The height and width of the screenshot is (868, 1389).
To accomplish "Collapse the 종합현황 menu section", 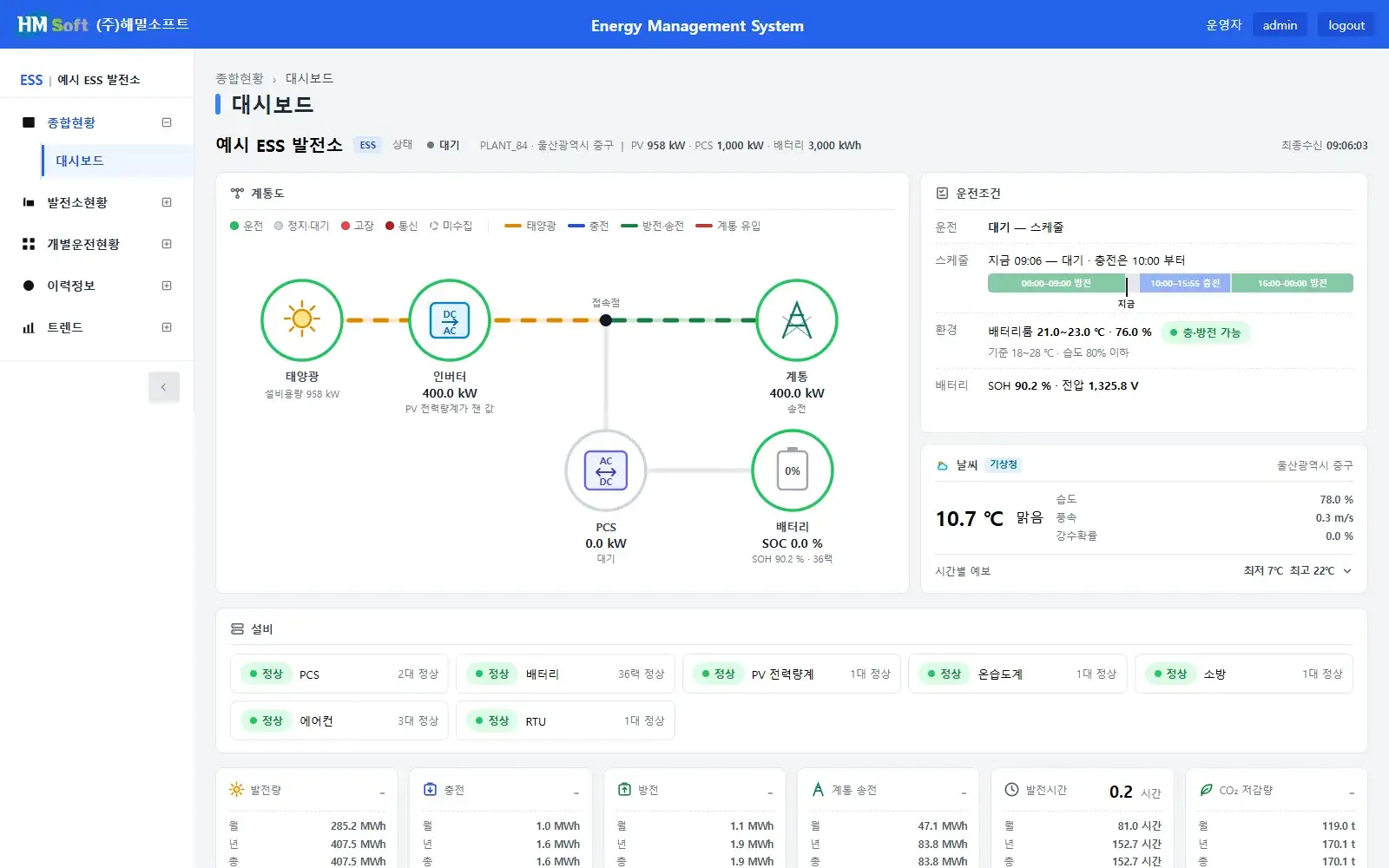I will point(167,122).
